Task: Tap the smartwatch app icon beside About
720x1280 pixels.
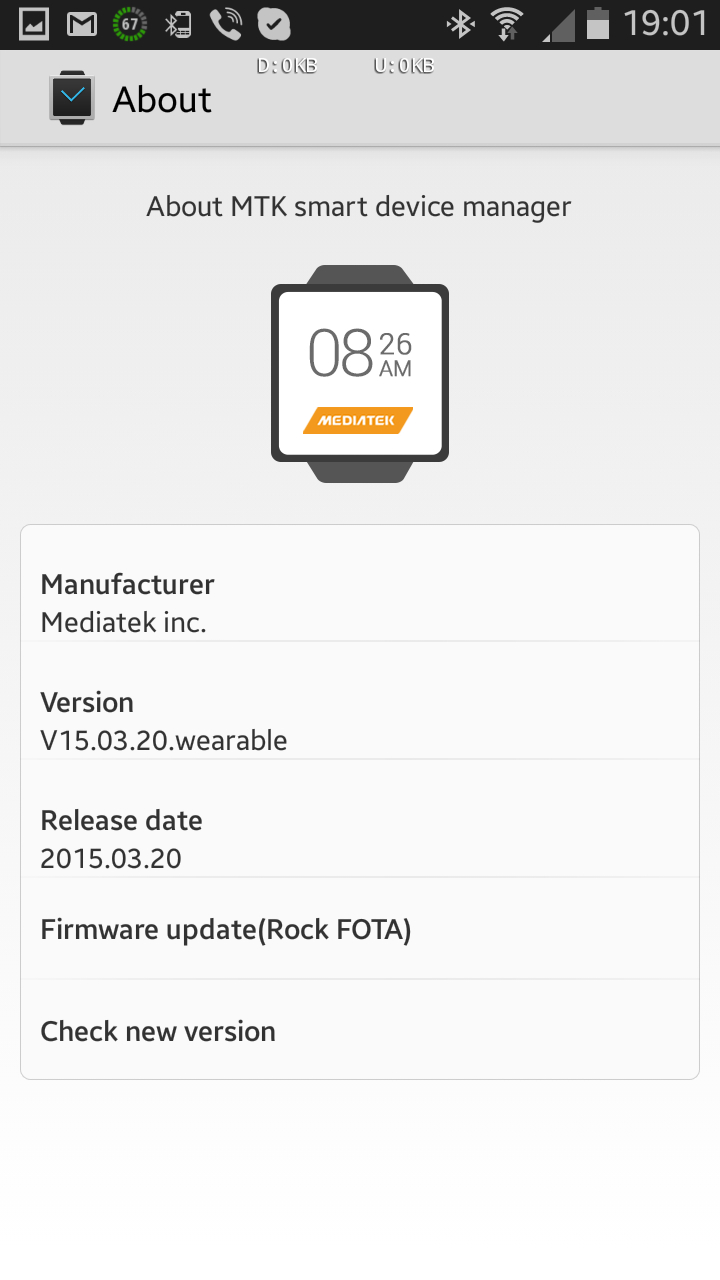Action: (72, 100)
